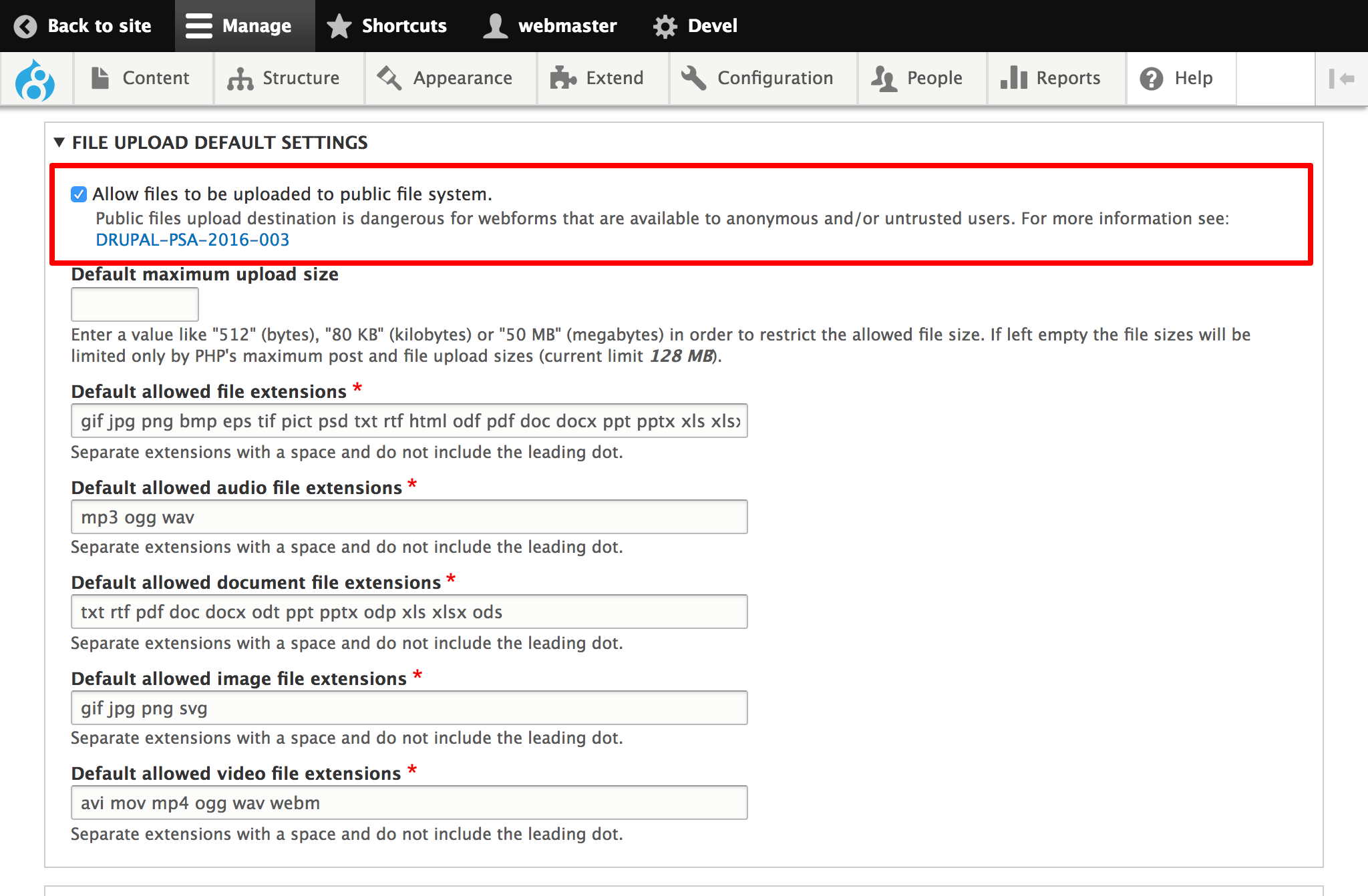Click the Manage toolbar label
The height and width of the screenshot is (896, 1368).
(257, 26)
